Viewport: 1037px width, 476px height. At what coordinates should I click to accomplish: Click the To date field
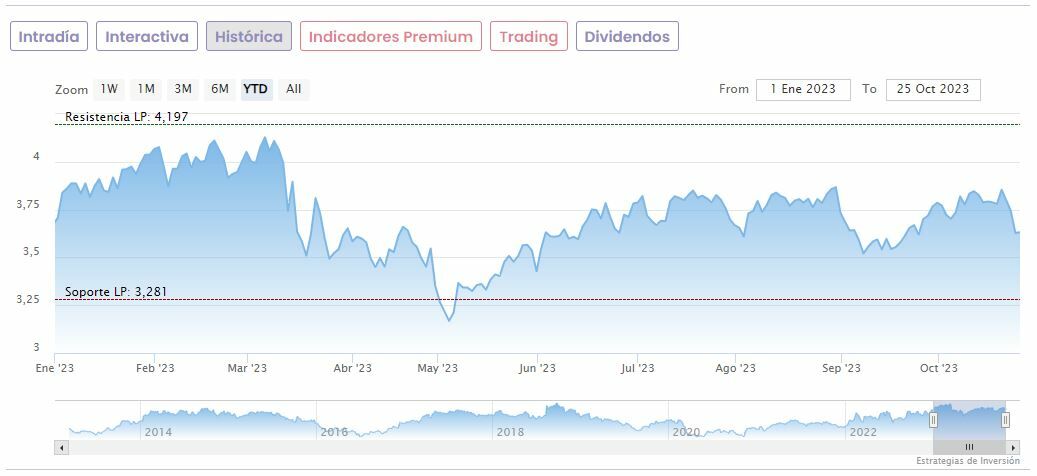click(933, 89)
